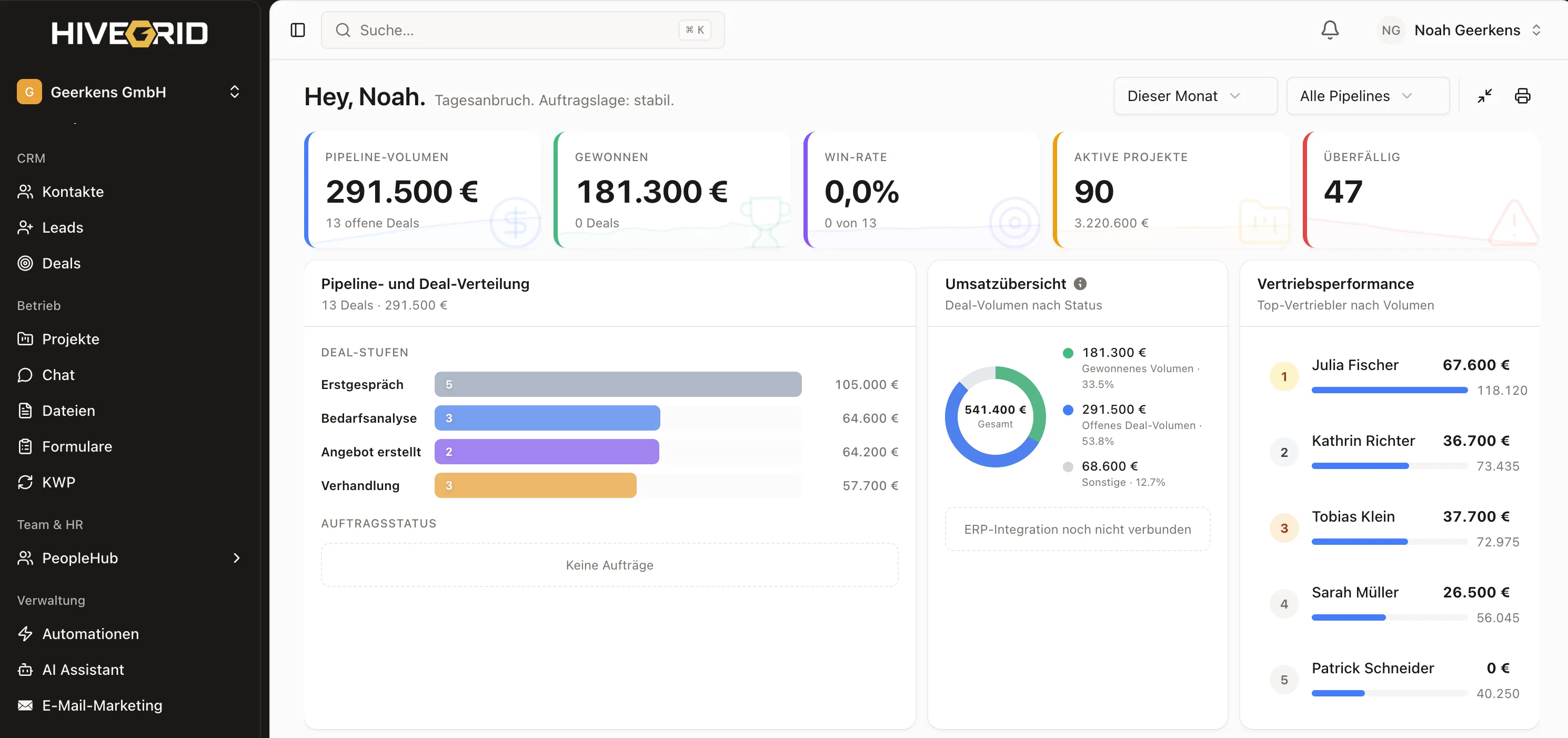Open the Dieser Monat period dropdown
Image resolution: width=1568 pixels, height=738 pixels.
pyautogui.click(x=1195, y=96)
